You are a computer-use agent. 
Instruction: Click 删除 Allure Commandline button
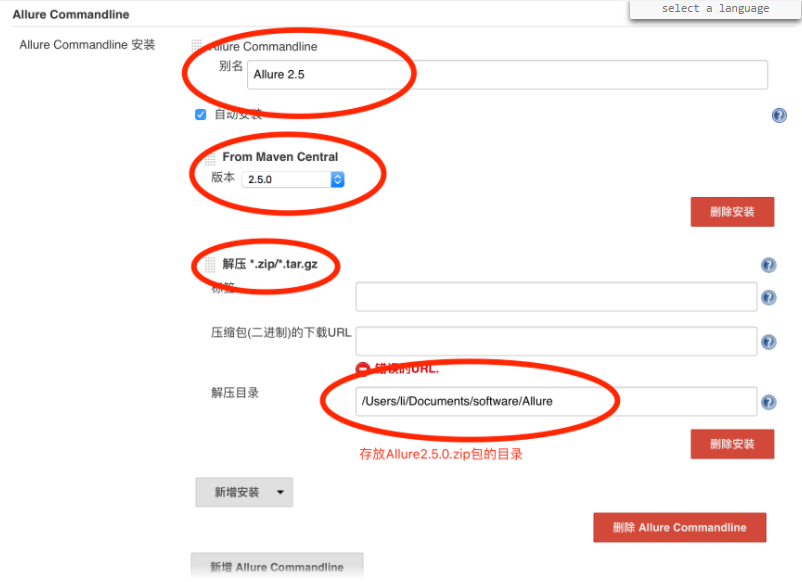[679, 527]
